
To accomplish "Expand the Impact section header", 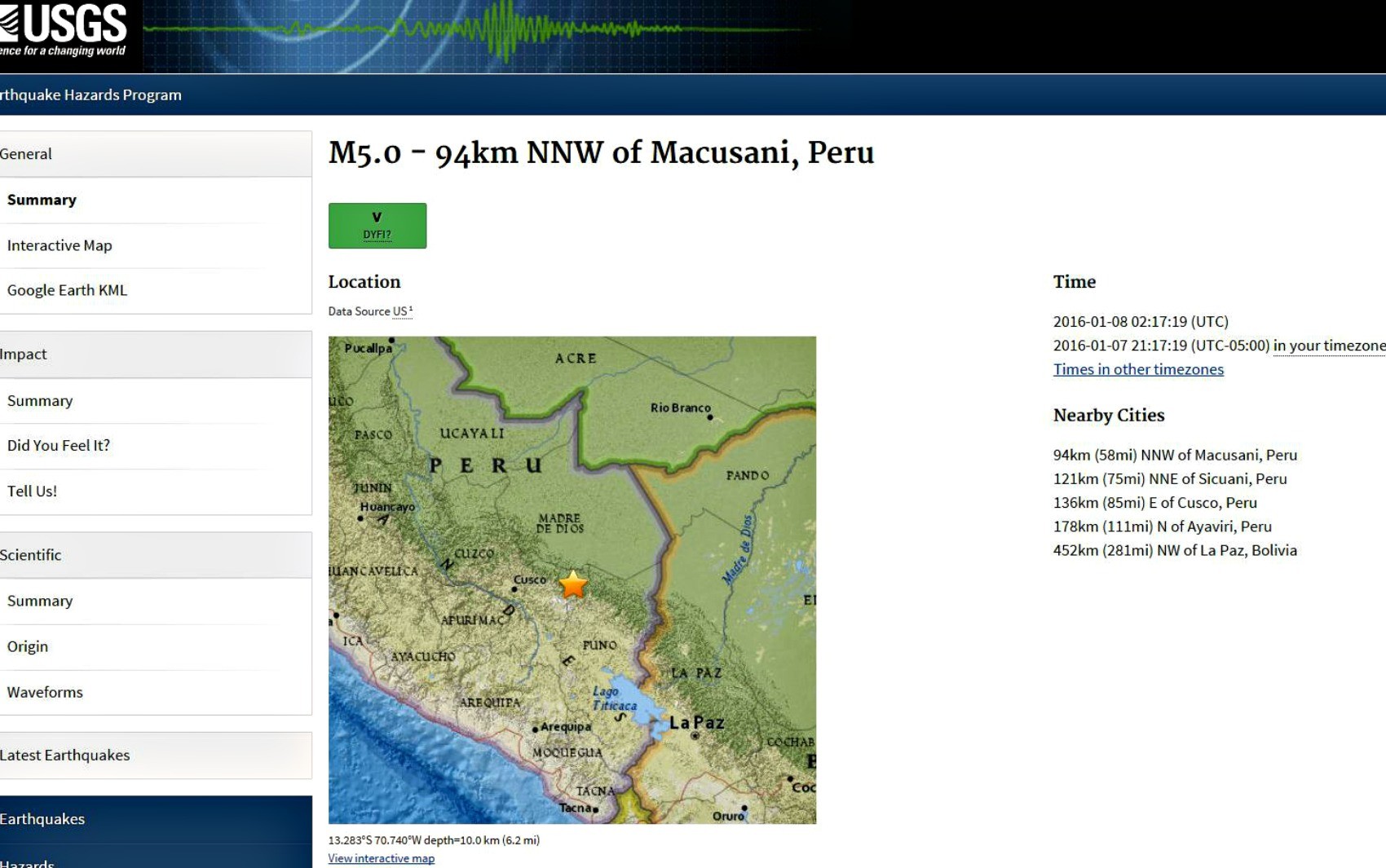I will [x=24, y=355].
